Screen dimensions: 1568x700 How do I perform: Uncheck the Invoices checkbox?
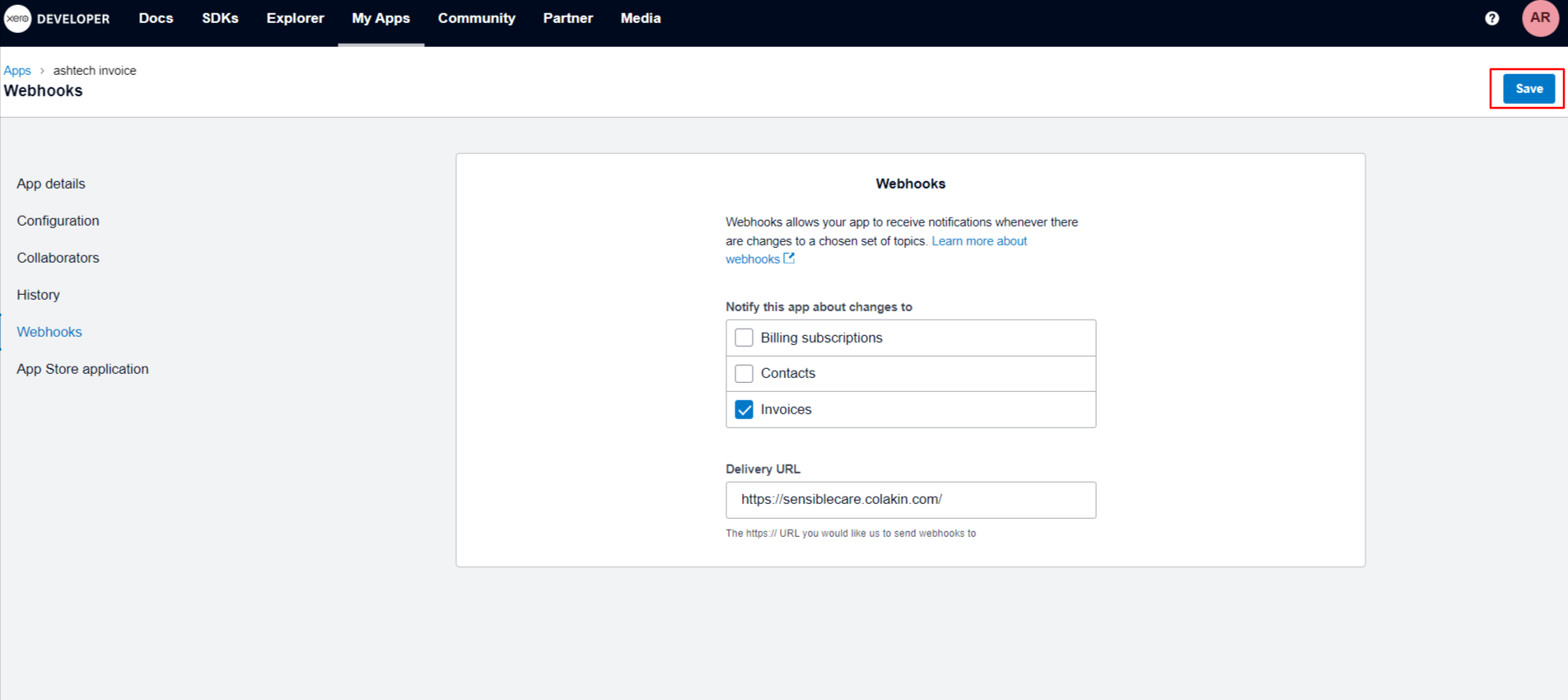[x=744, y=409]
